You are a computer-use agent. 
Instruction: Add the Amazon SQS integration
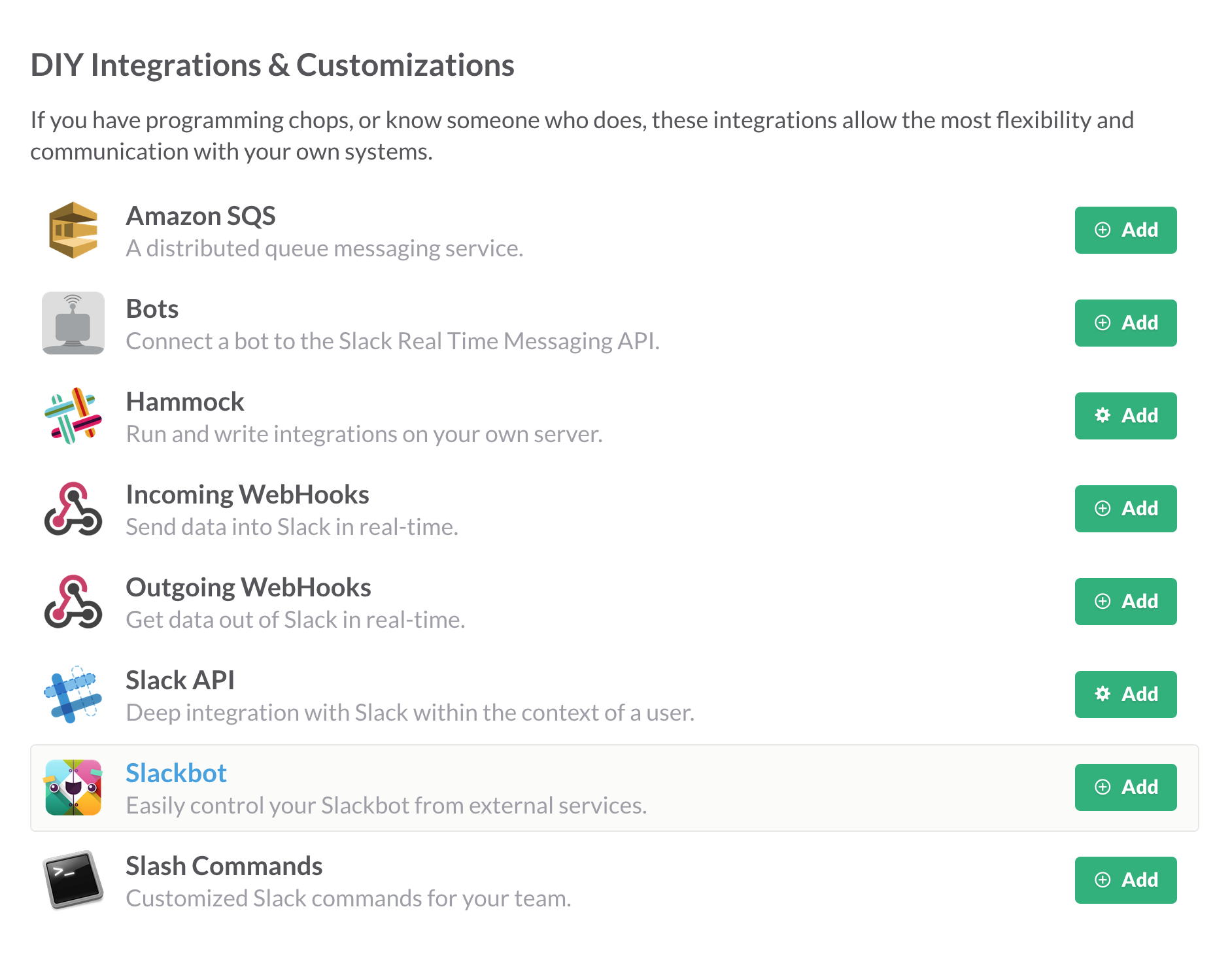click(x=1125, y=230)
